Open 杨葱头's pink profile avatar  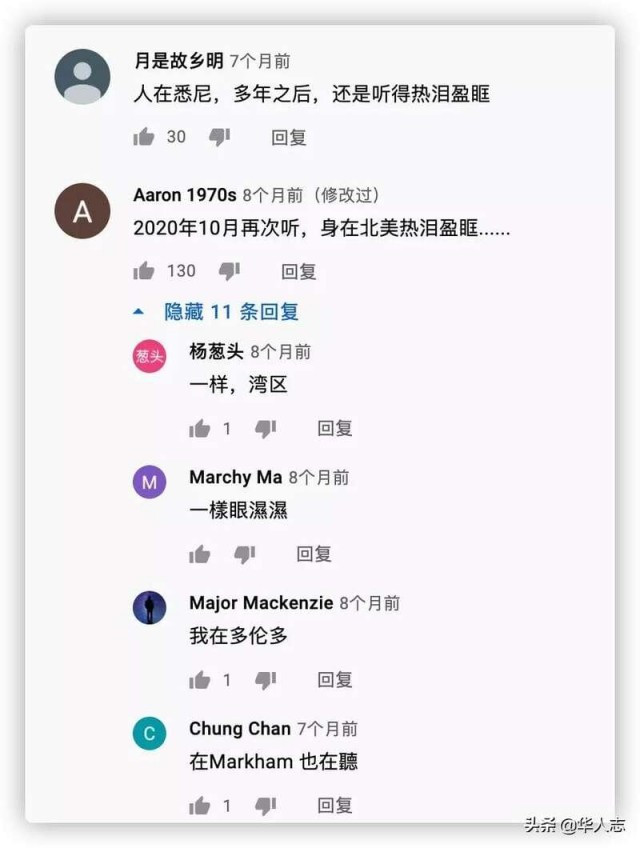(x=149, y=356)
